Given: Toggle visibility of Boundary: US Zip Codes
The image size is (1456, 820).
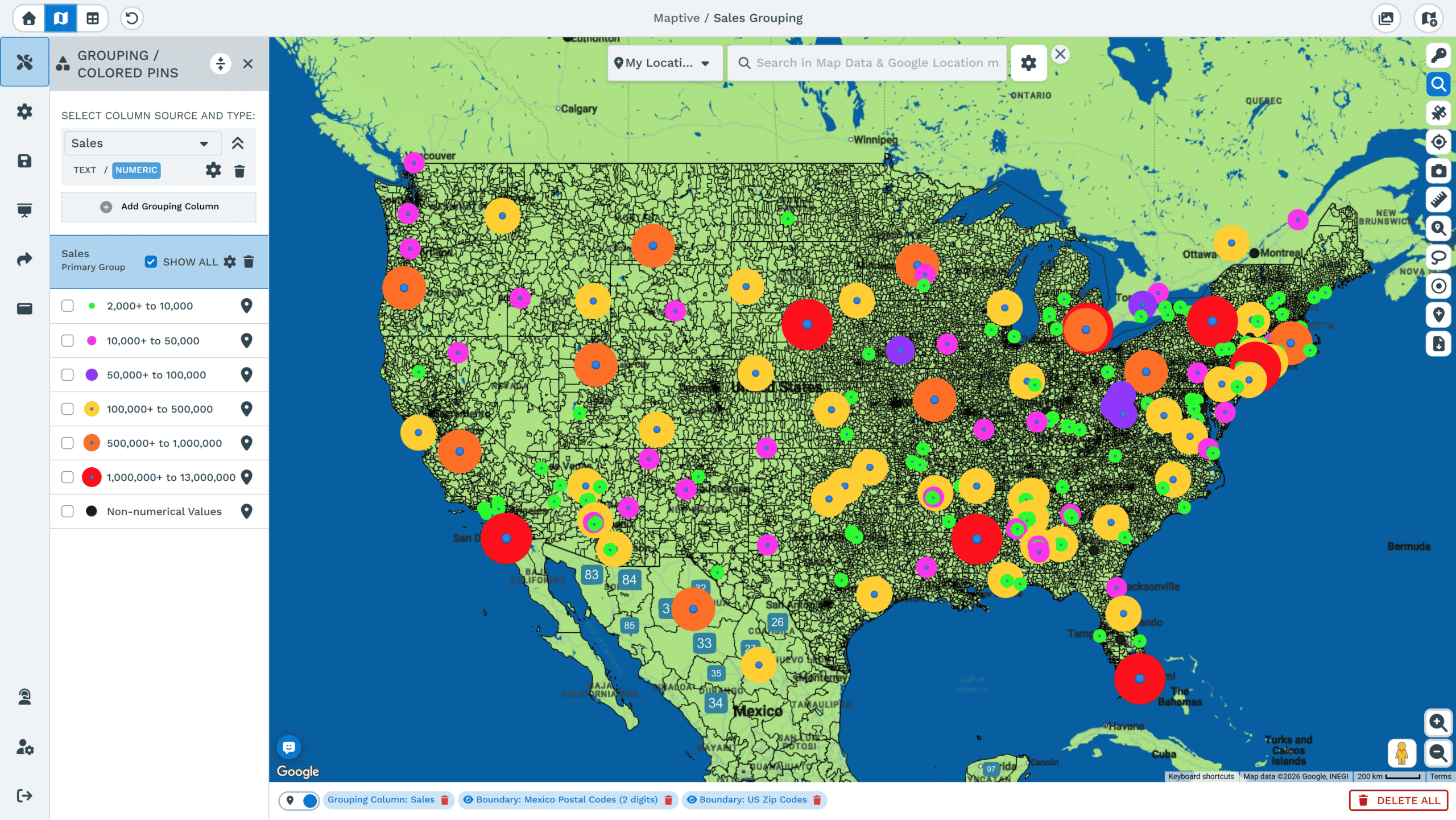Looking at the screenshot, I should pos(692,800).
